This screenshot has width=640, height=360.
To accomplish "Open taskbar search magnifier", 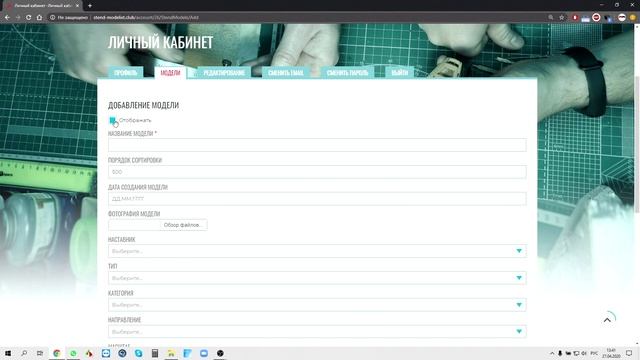I will coord(24,353).
